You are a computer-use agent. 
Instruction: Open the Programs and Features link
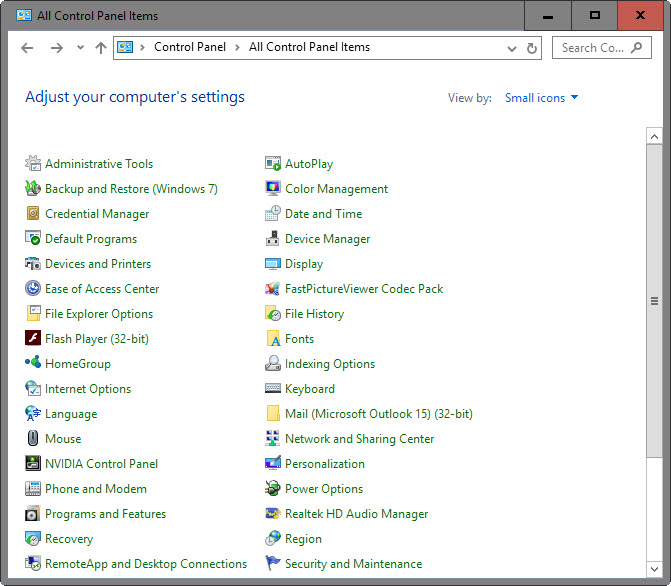(x=105, y=514)
